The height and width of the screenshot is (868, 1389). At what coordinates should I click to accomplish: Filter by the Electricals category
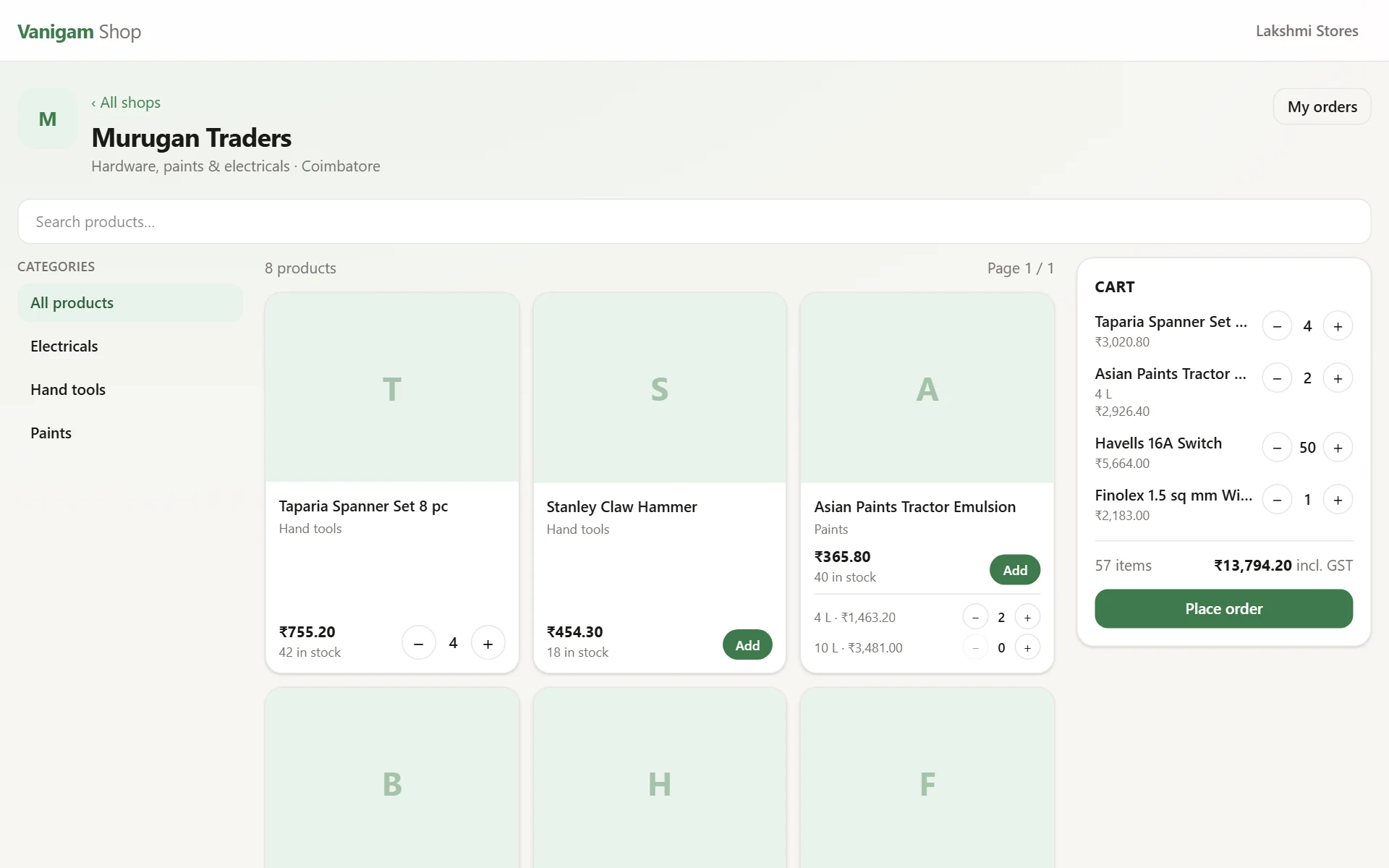[130, 346]
